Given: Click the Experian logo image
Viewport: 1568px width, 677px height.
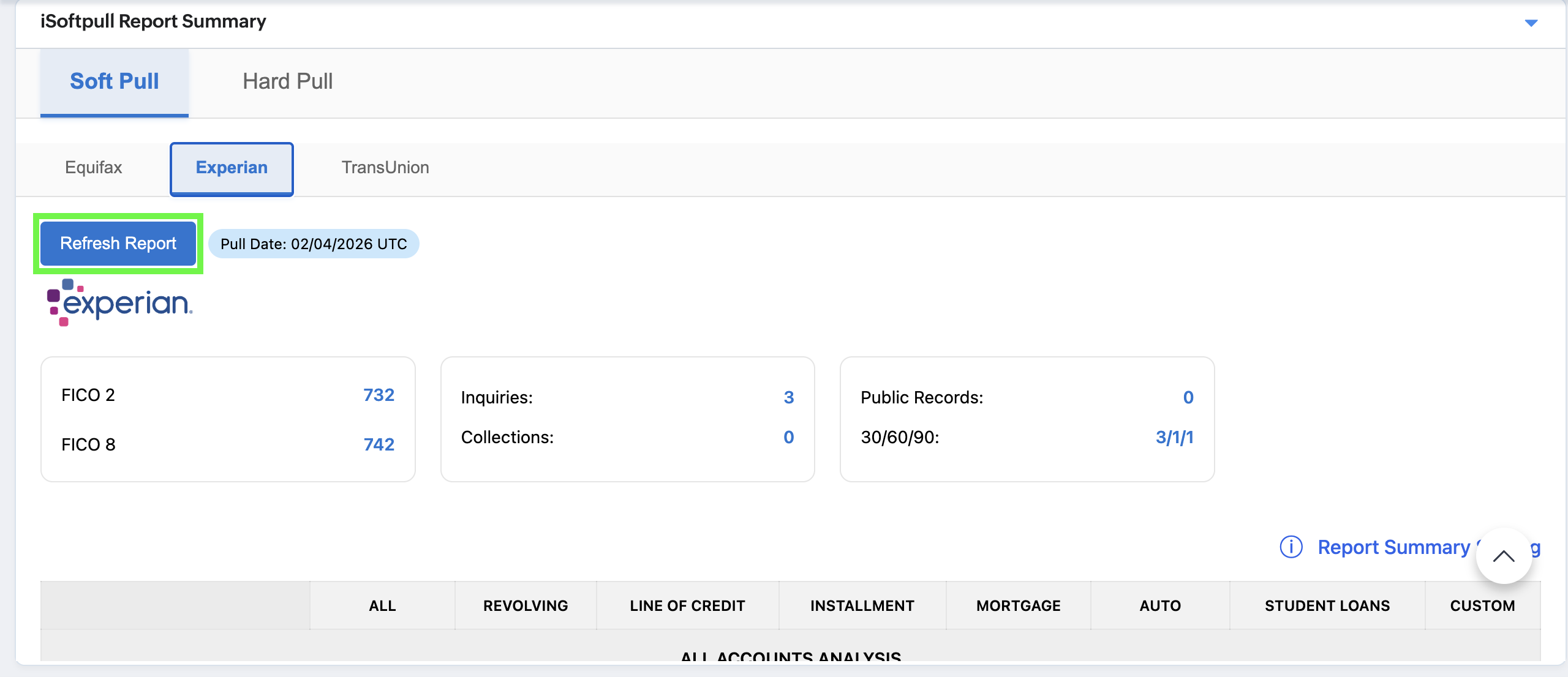Looking at the screenshot, I should (x=120, y=303).
